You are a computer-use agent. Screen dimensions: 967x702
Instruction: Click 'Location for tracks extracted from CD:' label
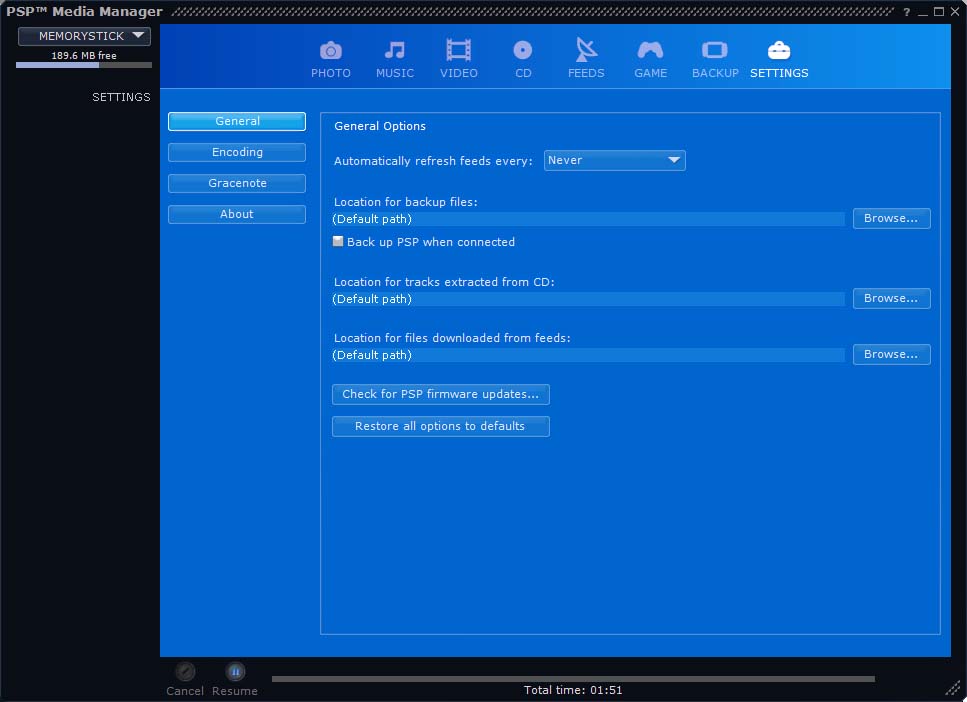(x=444, y=283)
